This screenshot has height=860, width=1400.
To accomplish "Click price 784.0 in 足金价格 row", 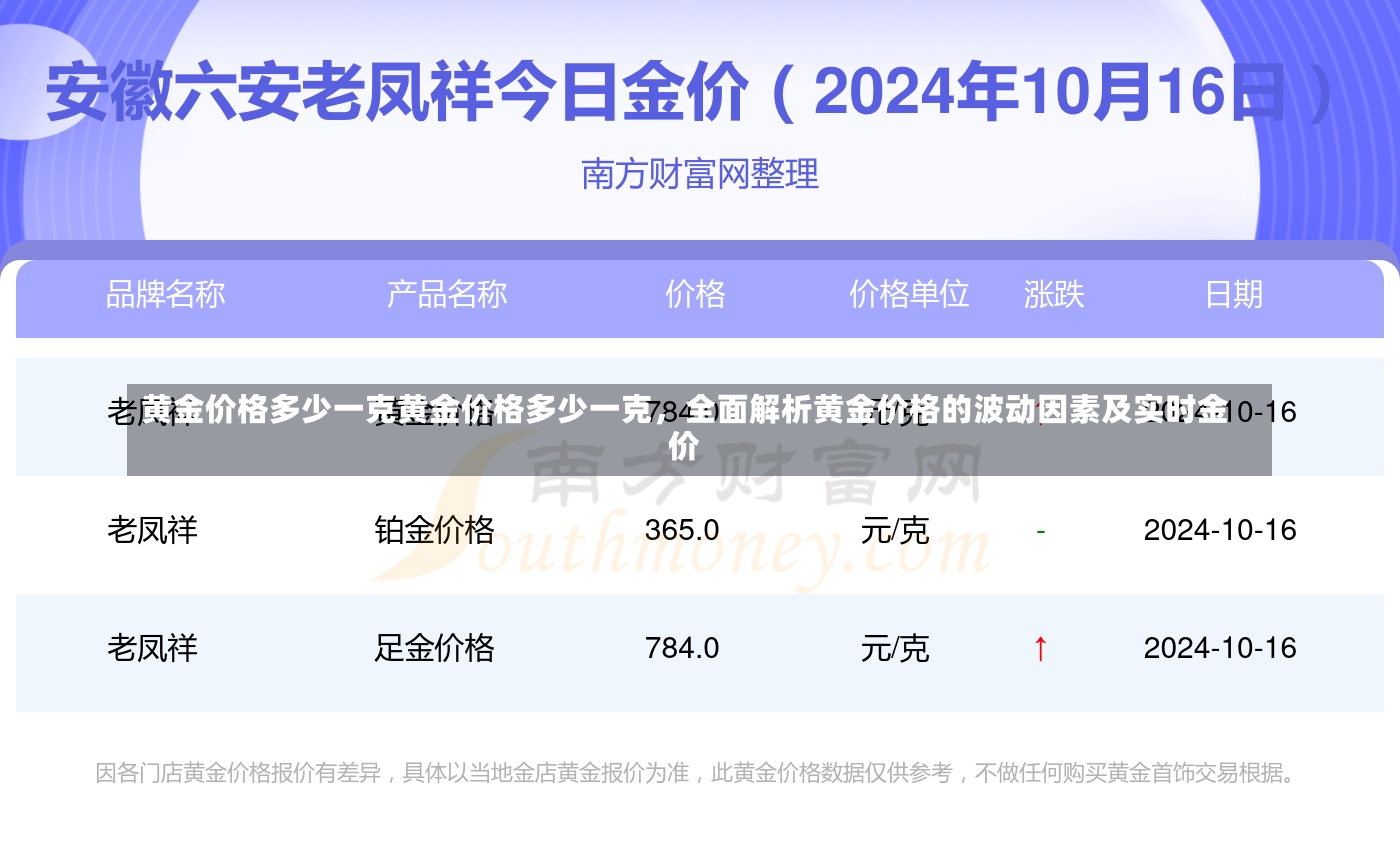I will pos(682,648).
